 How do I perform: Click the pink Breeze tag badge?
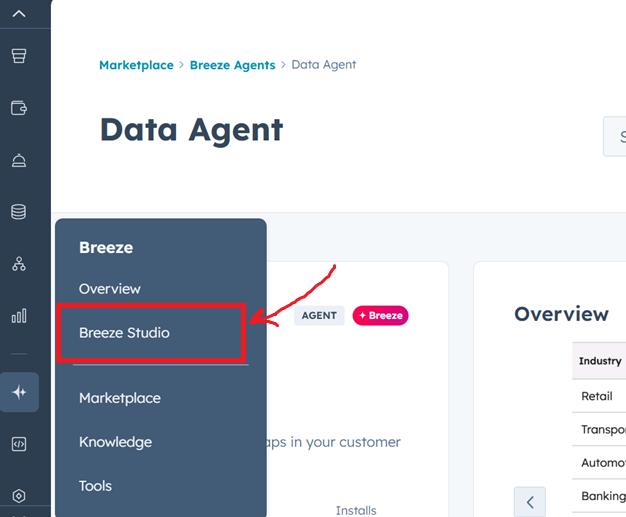click(380, 315)
